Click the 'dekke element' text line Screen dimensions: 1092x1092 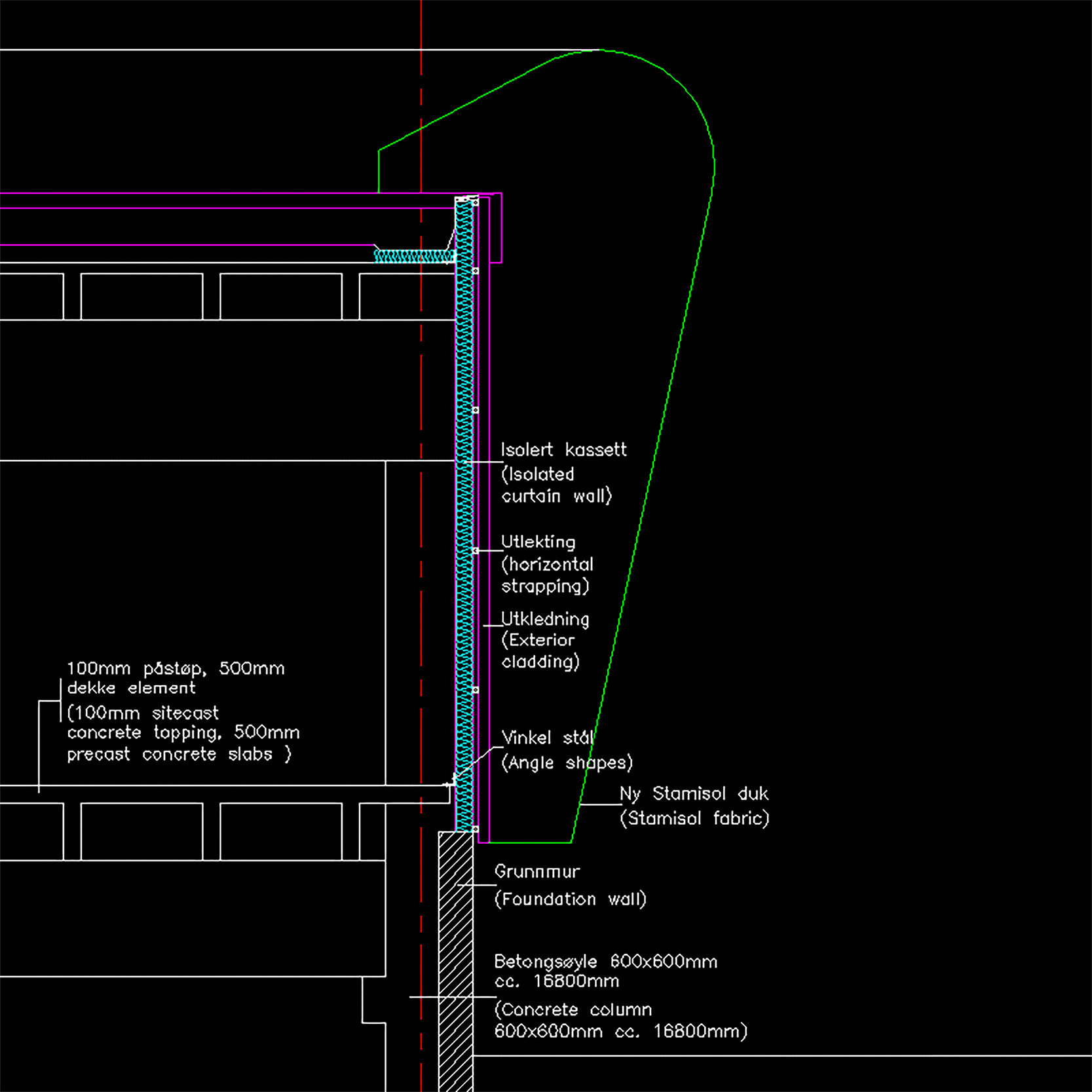click(132, 688)
